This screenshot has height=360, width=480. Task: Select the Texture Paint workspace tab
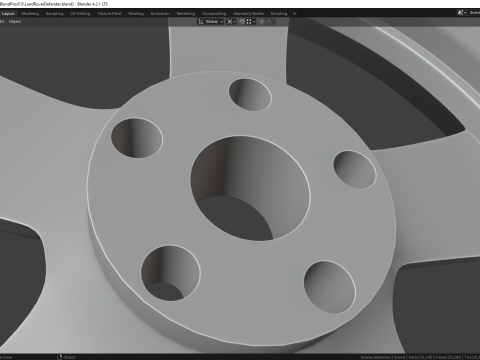(109, 14)
